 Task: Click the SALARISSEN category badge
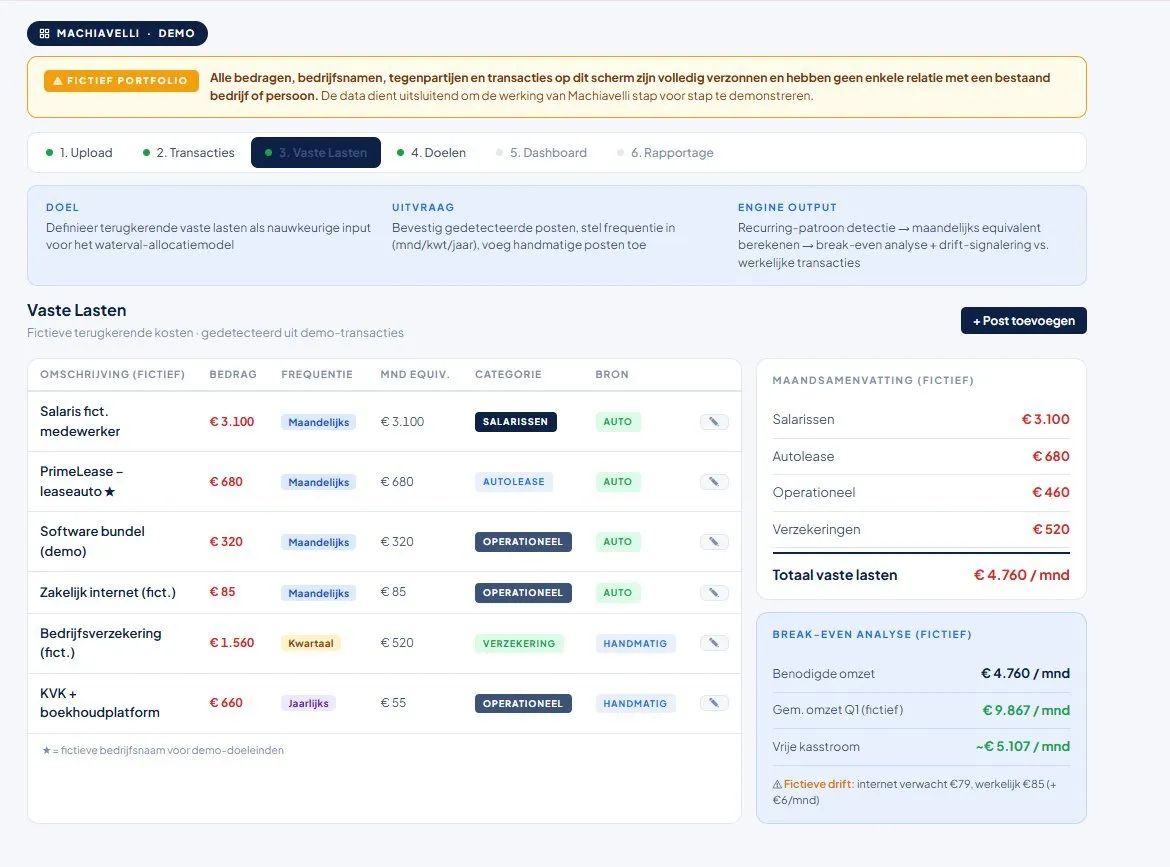click(516, 422)
